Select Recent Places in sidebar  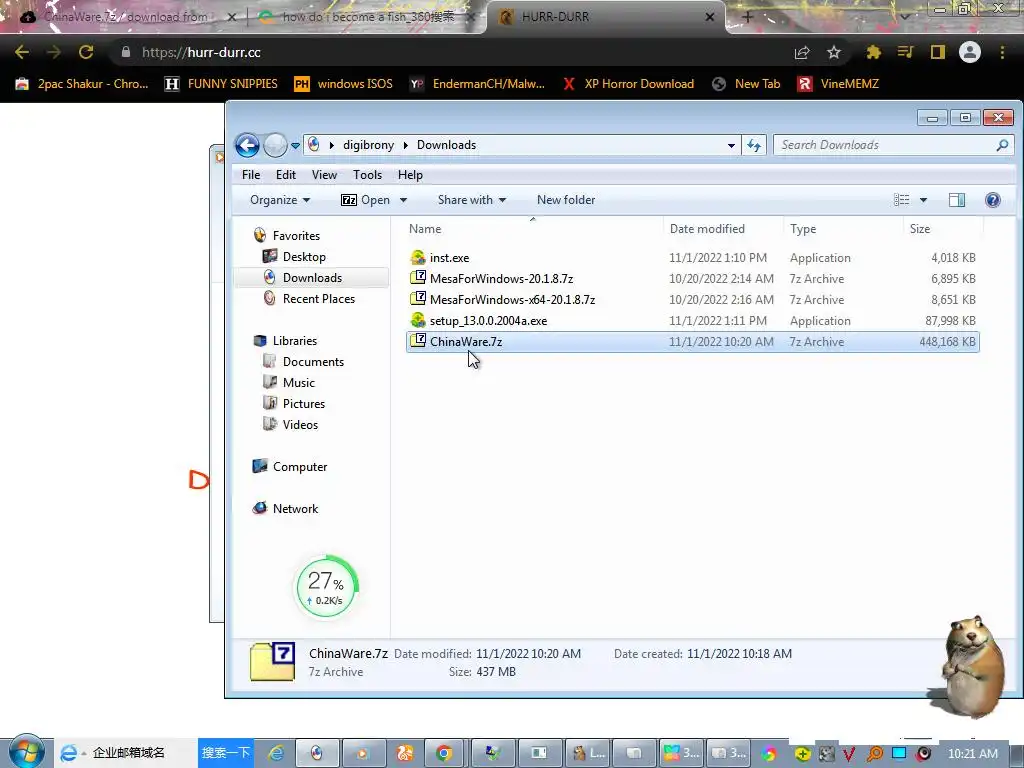[319, 298]
